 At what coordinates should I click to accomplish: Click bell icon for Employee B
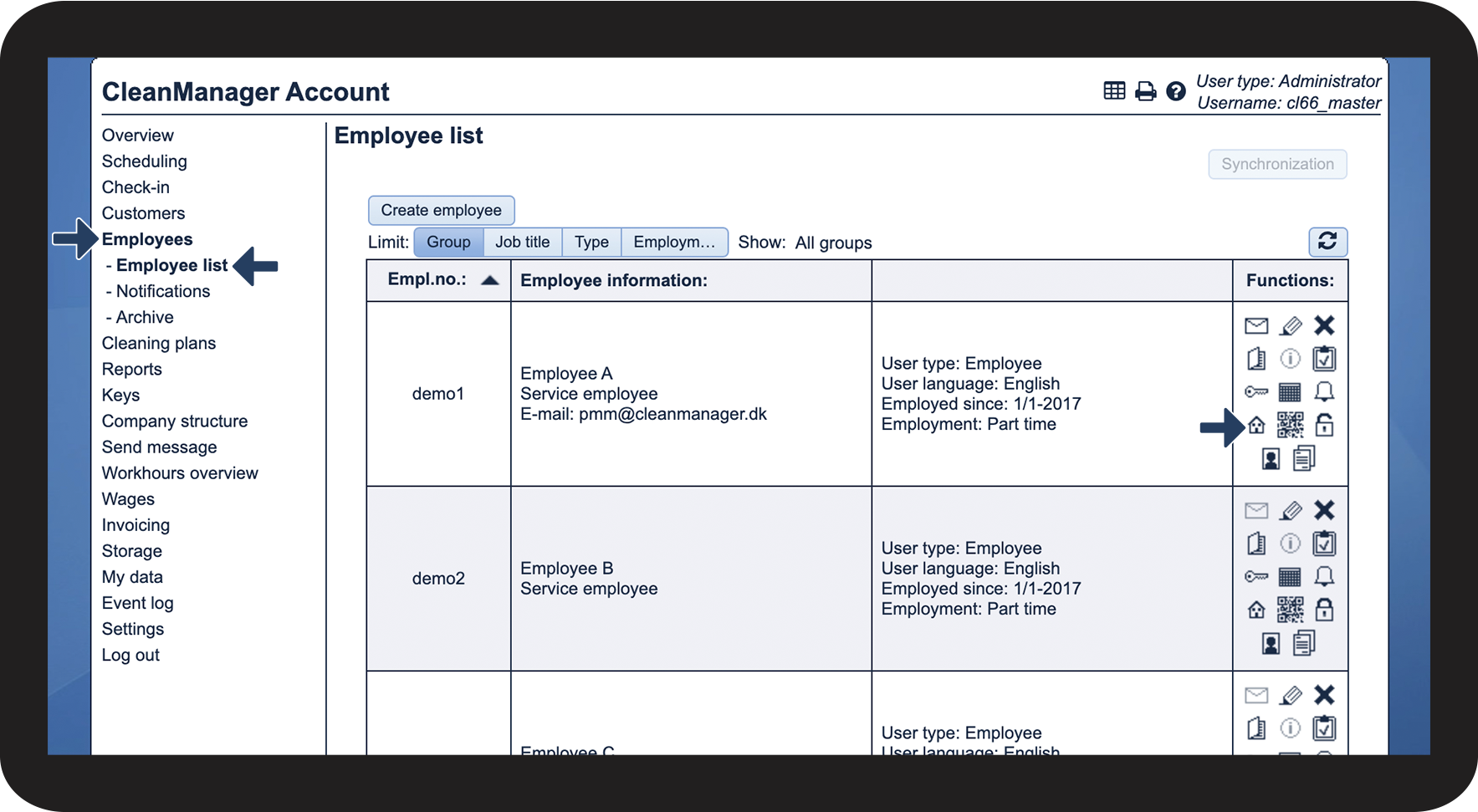(1324, 576)
